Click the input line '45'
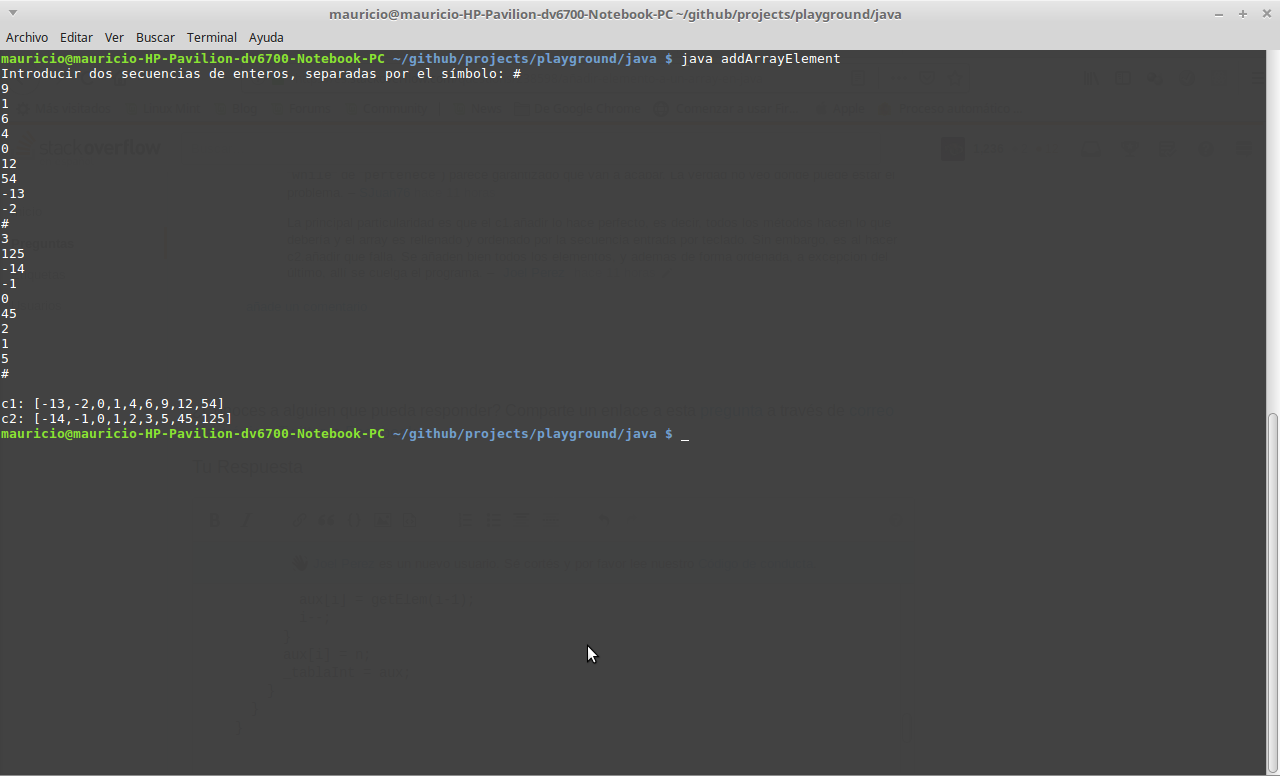Image resolution: width=1280 pixels, height=776 pixels. point(9,314)
